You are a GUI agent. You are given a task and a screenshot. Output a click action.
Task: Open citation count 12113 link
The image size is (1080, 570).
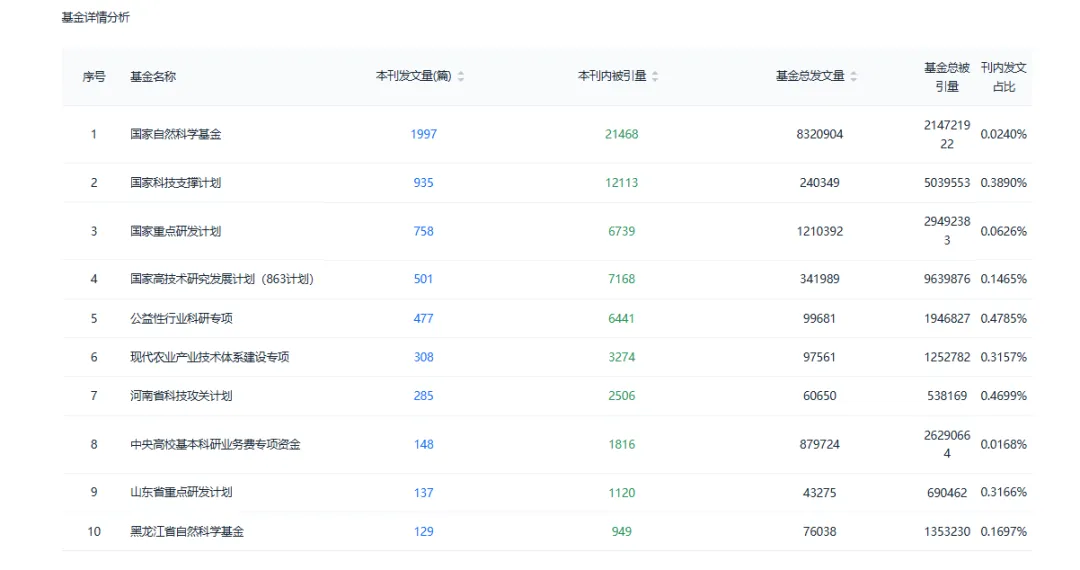622,182
